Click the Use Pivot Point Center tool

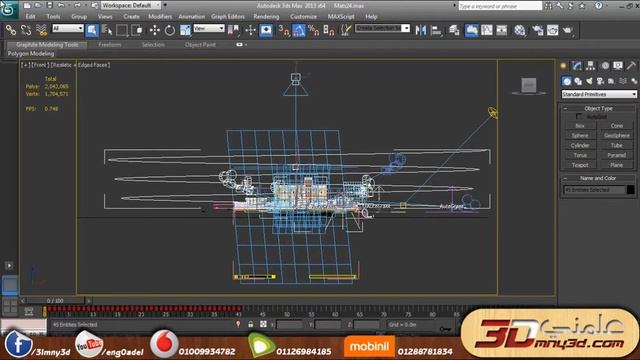[x=234, y=30]
